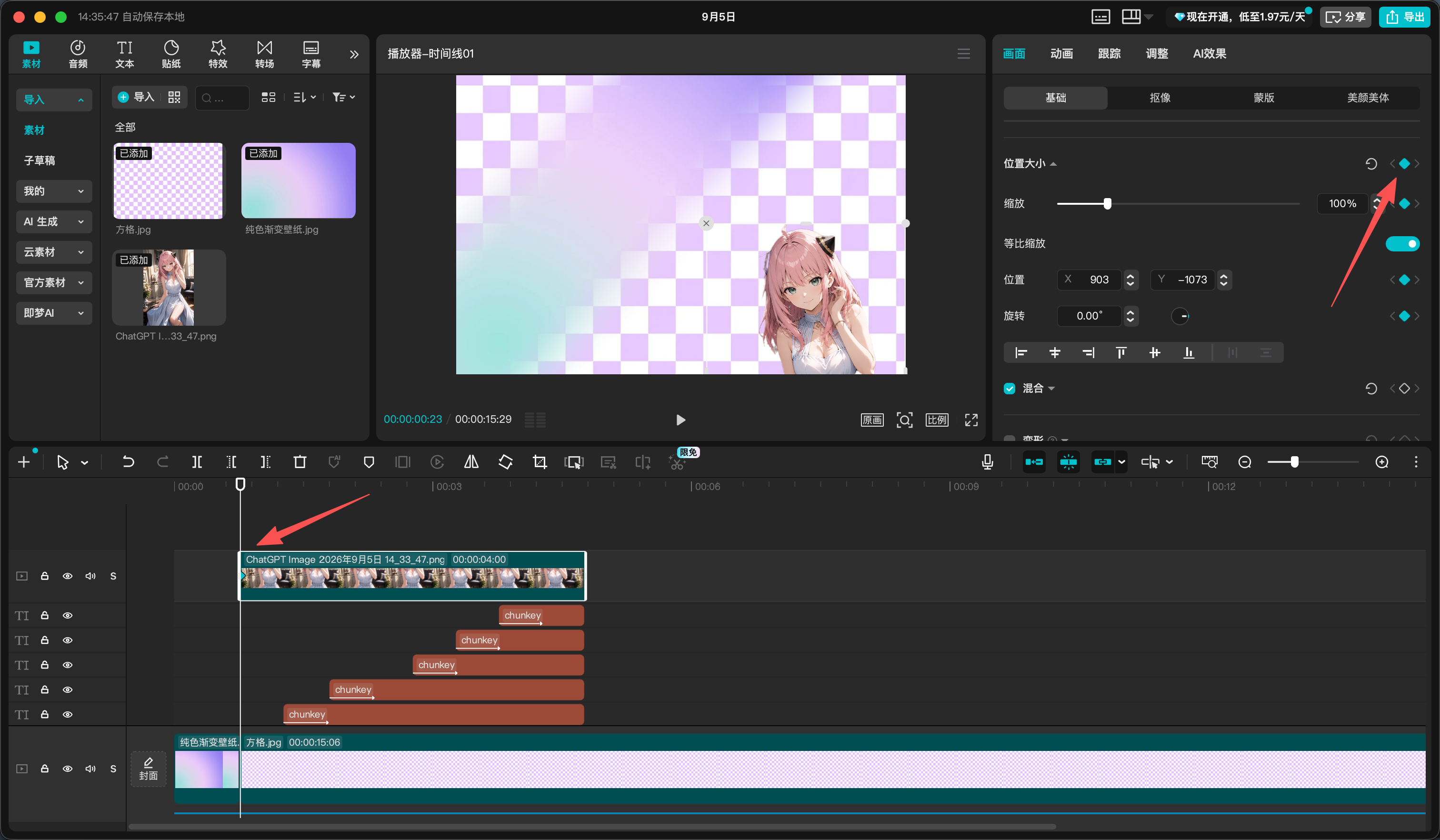Click the marker shield icon in toolbar
Image resolution: width=1440 pixels, height=840 pixels.
[369, 462]
